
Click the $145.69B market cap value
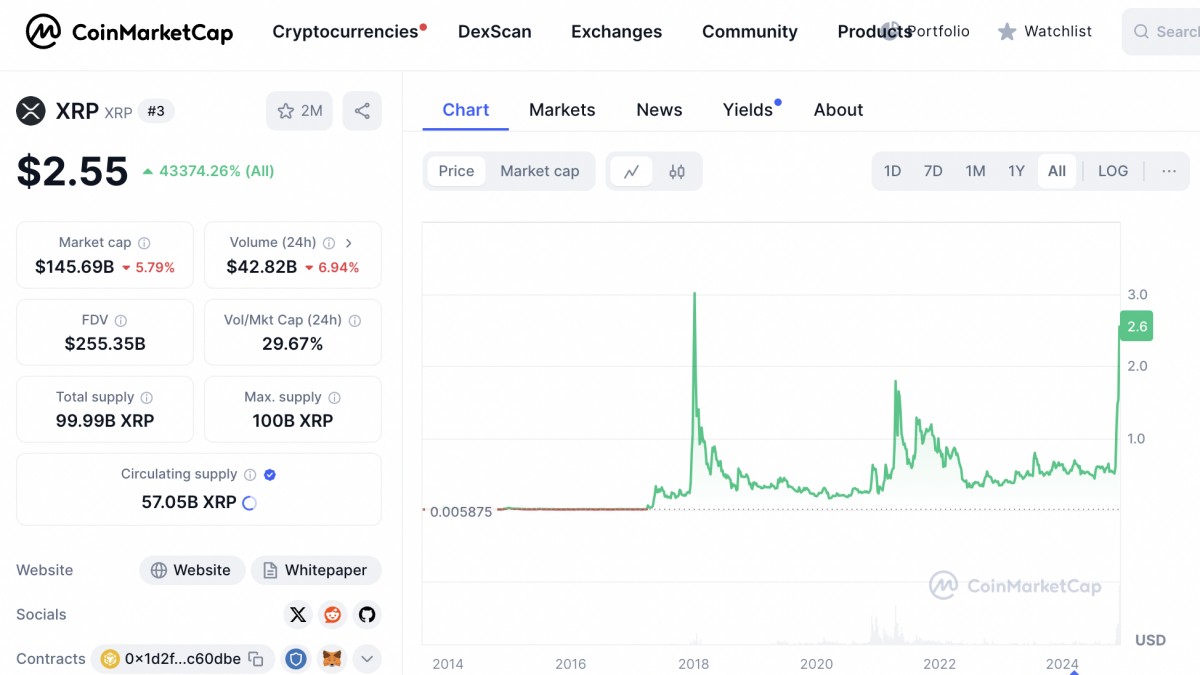tap(75, 267)
